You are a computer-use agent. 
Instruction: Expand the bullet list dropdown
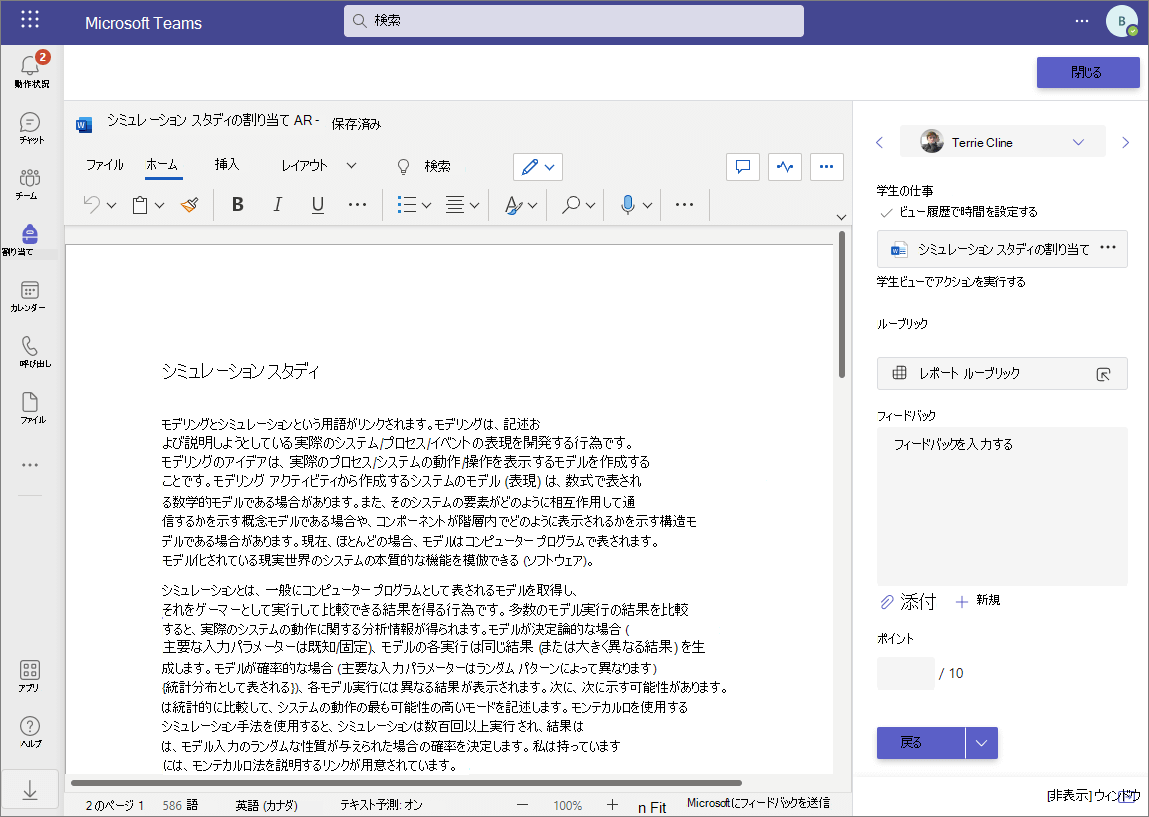tap(426, 206)
